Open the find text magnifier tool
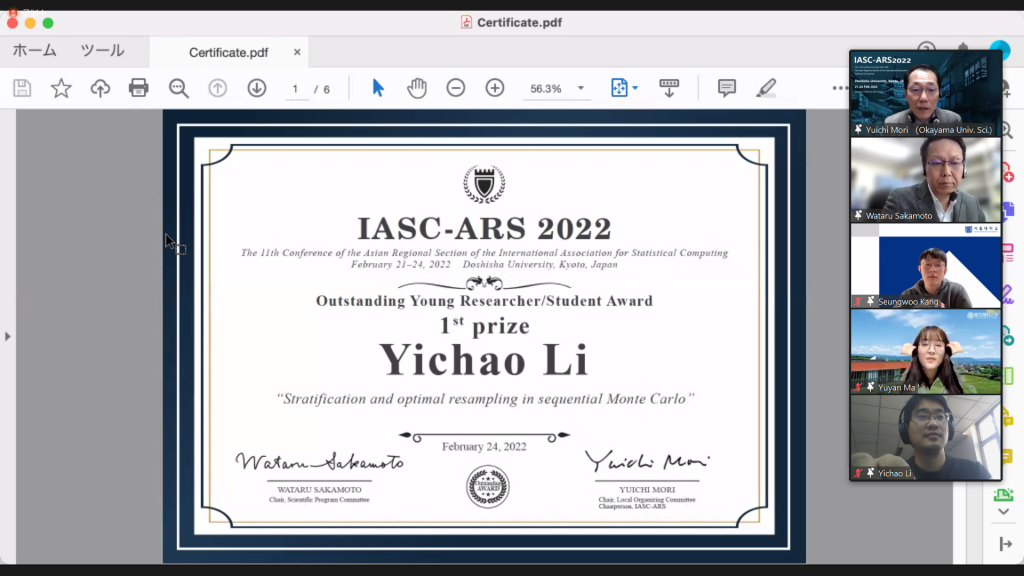 [x=179, y=88]
